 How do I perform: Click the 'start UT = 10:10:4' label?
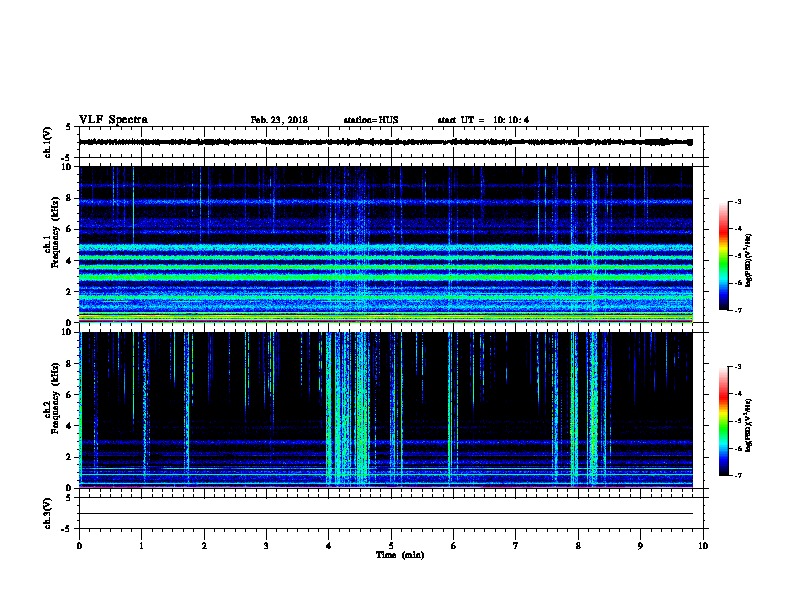pyautogui.click(x=483, y=120)
